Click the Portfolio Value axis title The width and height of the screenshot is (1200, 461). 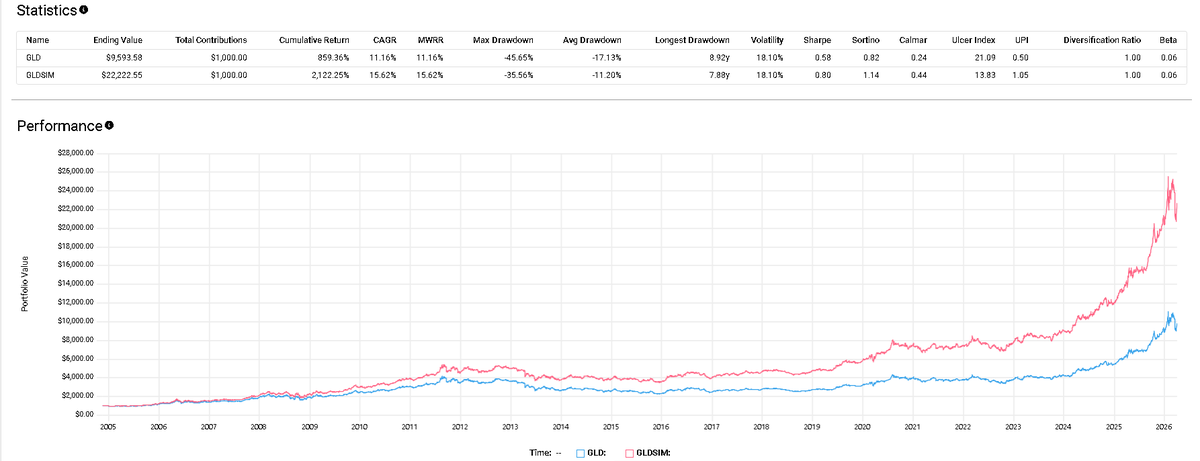(25, 283)
